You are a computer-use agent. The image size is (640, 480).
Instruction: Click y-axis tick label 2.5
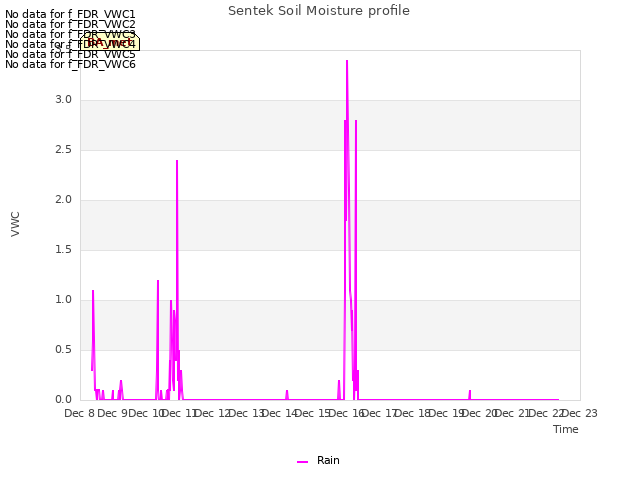coord(63,150)
